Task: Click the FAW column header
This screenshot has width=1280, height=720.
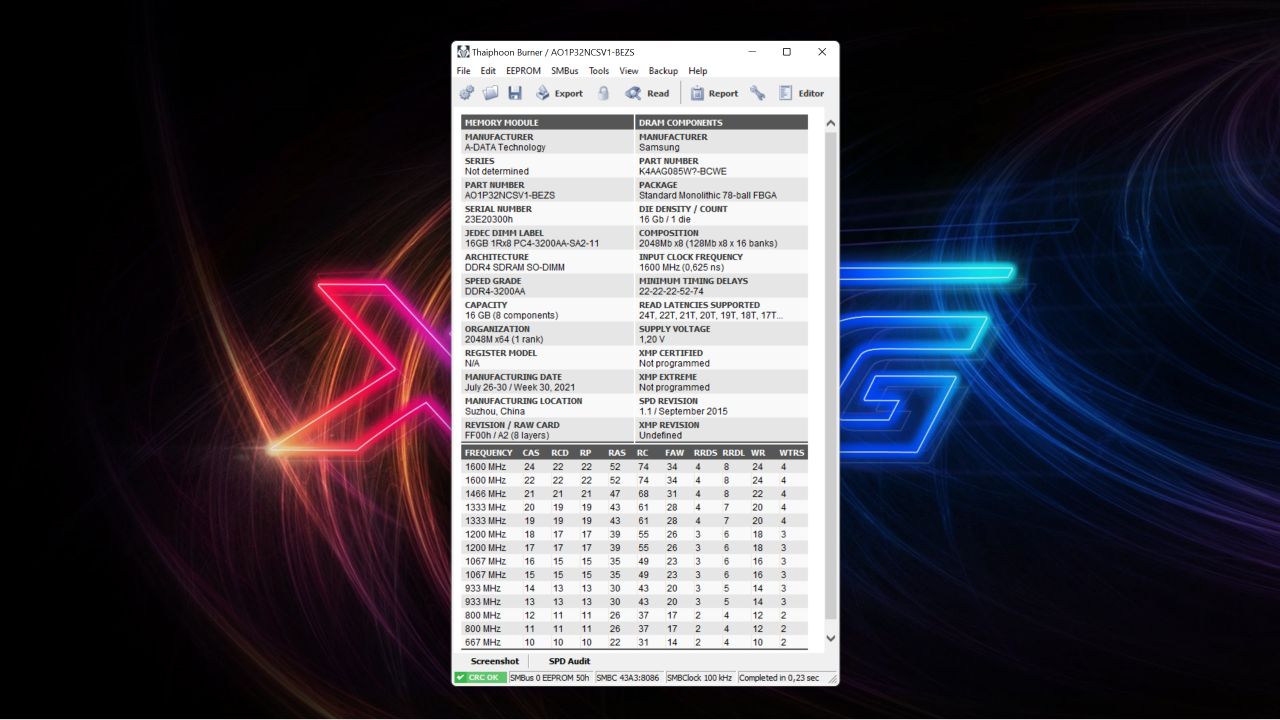Action: click(x=675, y=453)
